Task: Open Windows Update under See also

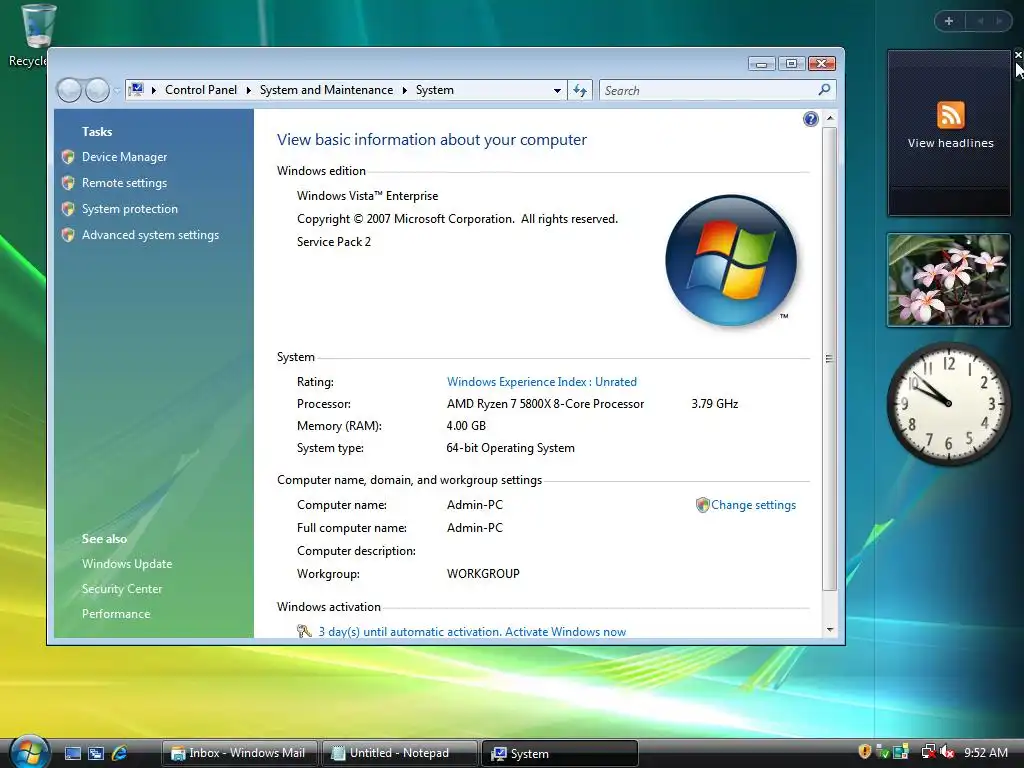Action: [127, 564]
